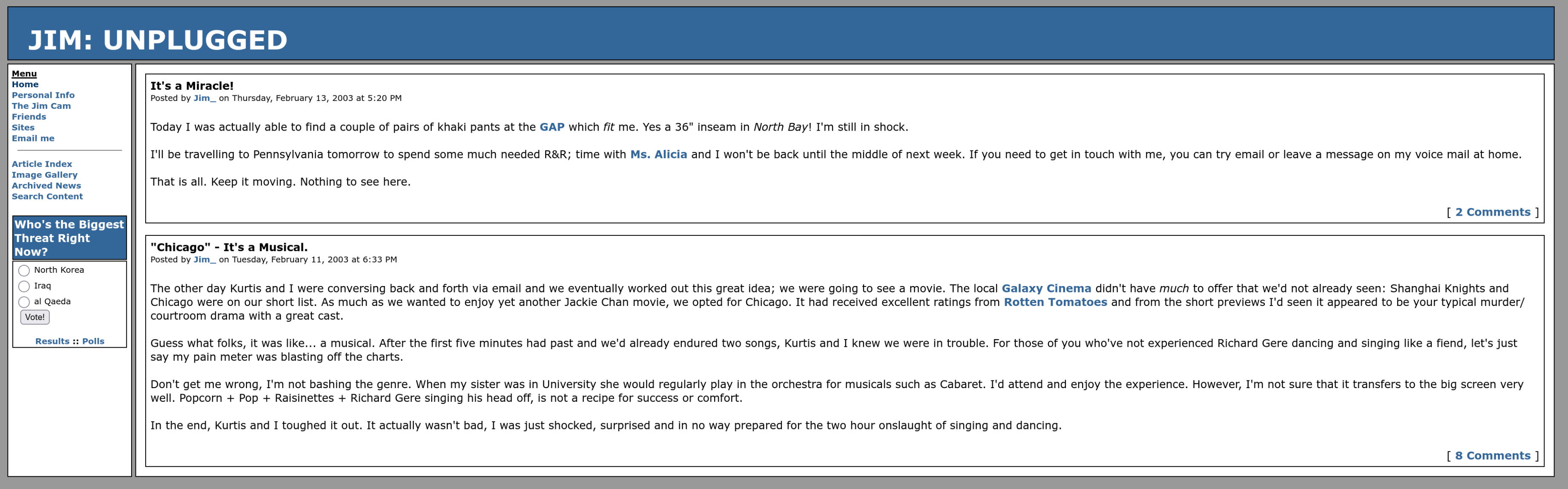Select the Iraq radio button

[x=24, y=286]
